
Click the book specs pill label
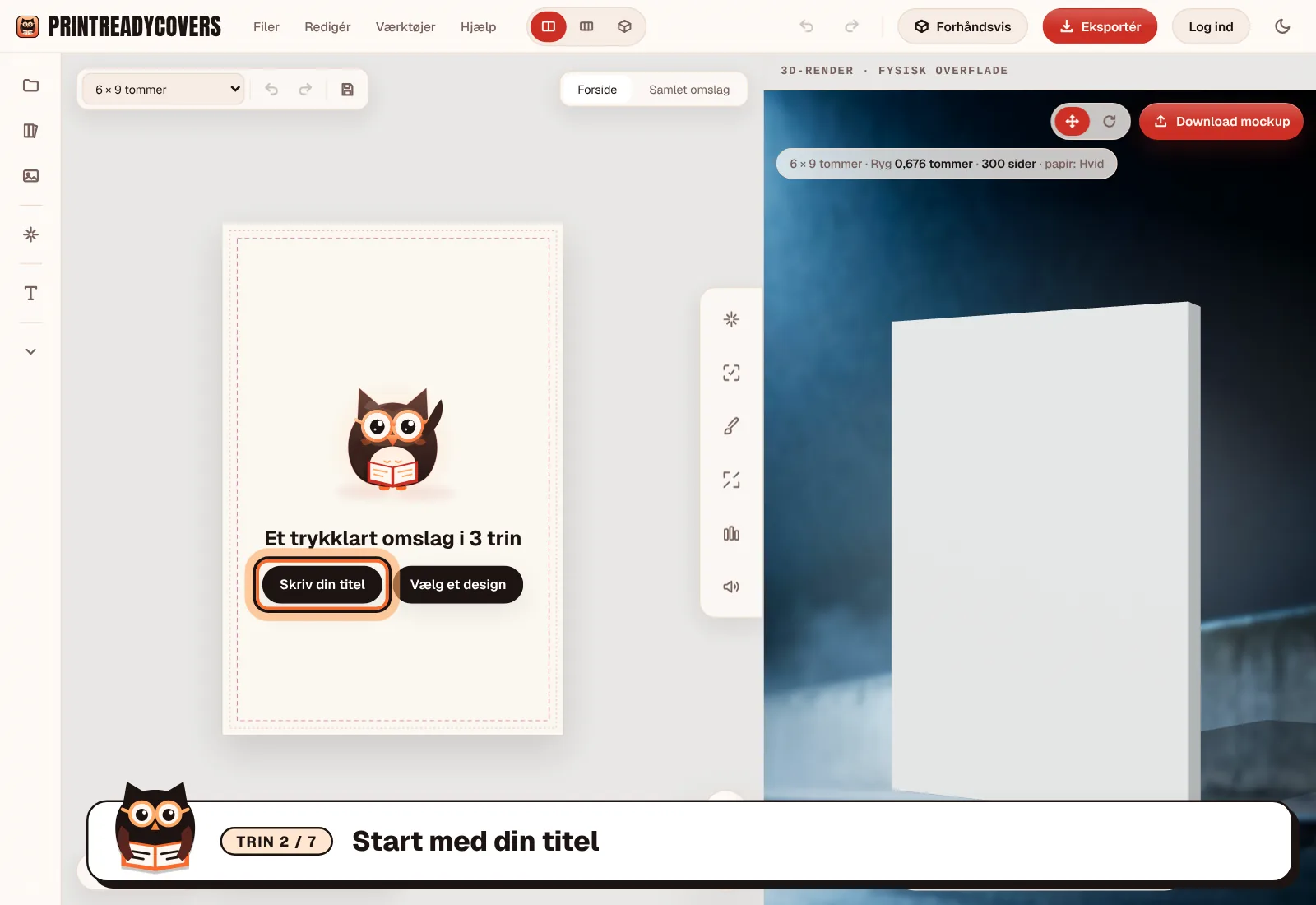[x=947, y=164]
